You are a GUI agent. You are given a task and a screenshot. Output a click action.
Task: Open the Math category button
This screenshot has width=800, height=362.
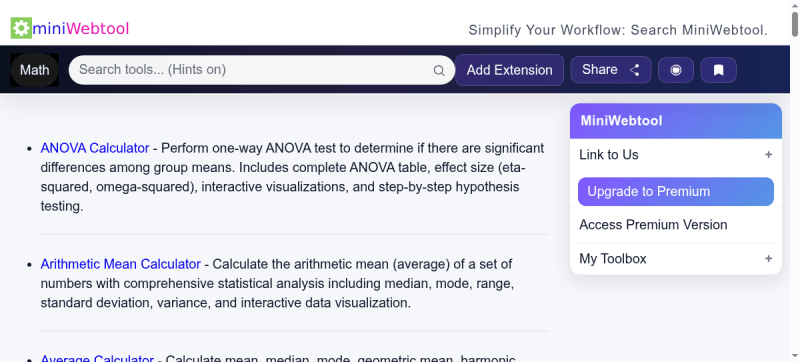pyautogui.click(x=35, y=70)
